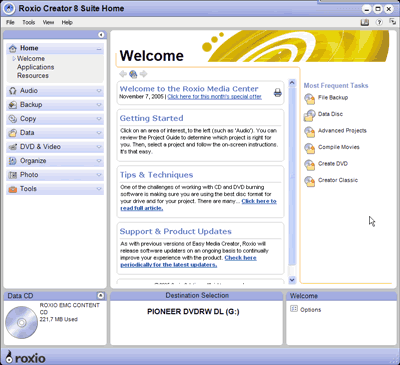Click the book guide icon in menu bar
400x365 pixels.
pyautogui.click(x=365, y=22)
